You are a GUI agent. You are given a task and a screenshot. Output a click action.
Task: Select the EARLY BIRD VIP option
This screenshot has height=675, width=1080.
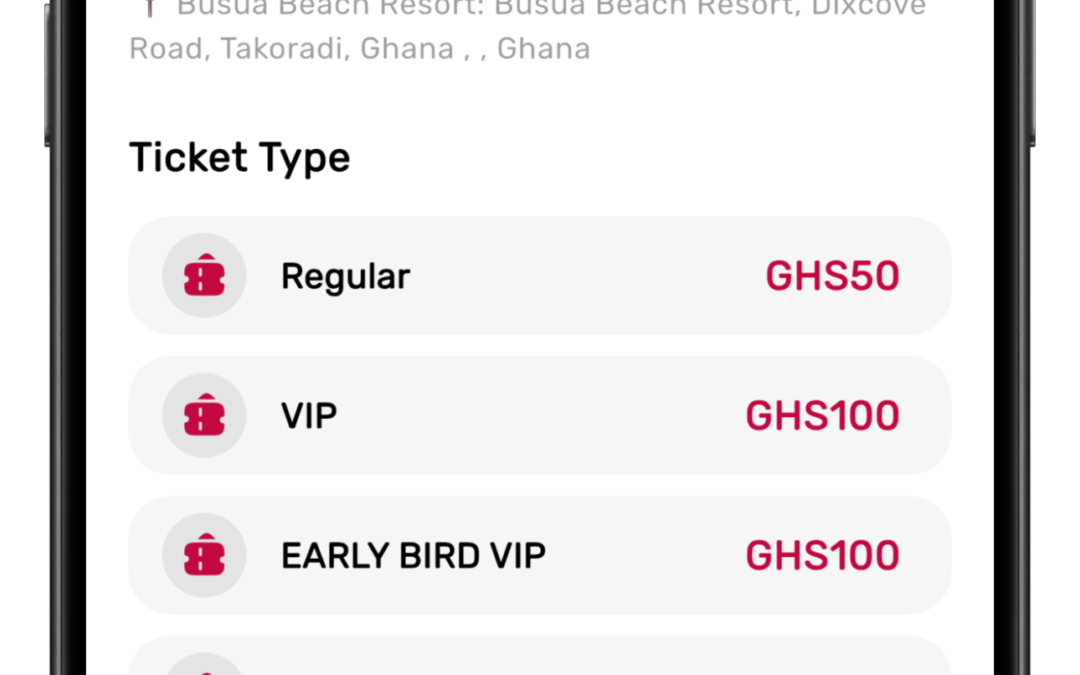click(540, 555)
